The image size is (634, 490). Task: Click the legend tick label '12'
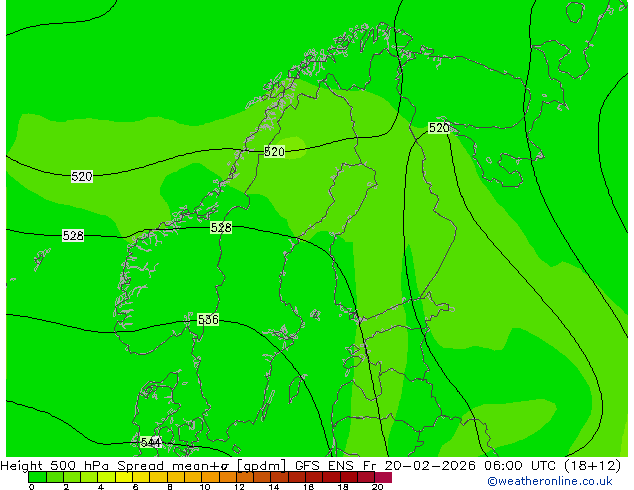(x=239, y=487)
